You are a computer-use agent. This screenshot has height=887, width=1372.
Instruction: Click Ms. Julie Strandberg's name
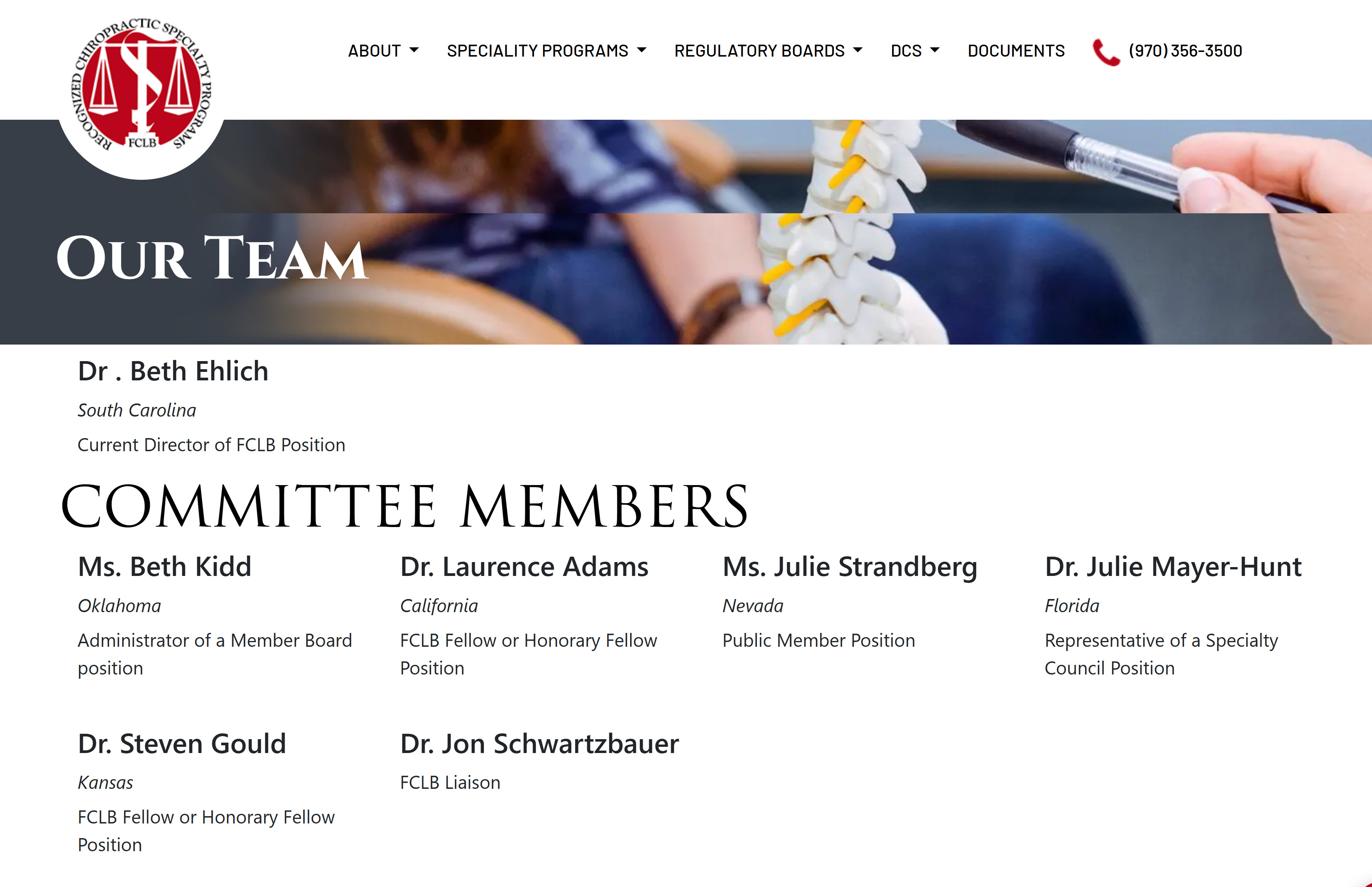[x=850, y=567]
